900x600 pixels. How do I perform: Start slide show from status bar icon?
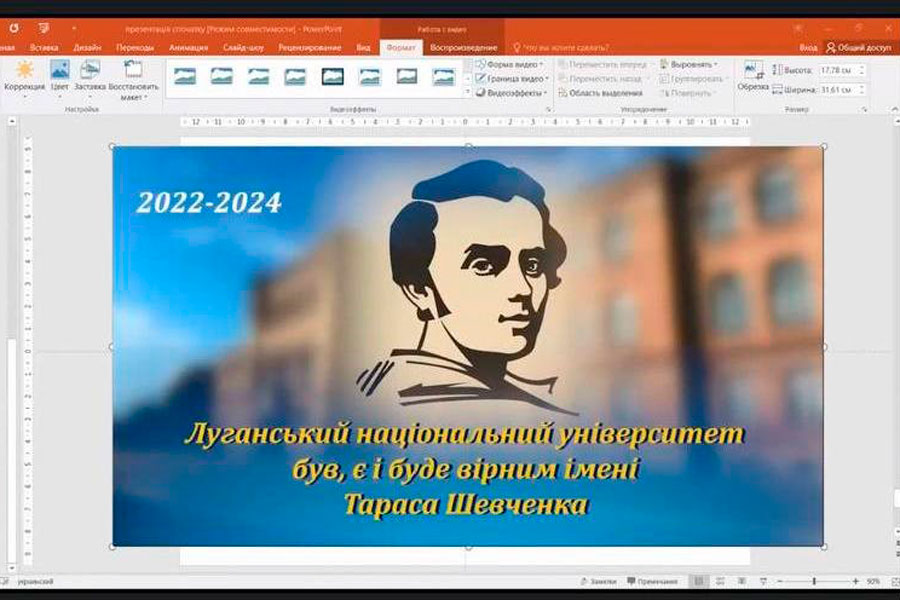pyautogui.click(x=763, y=582)
